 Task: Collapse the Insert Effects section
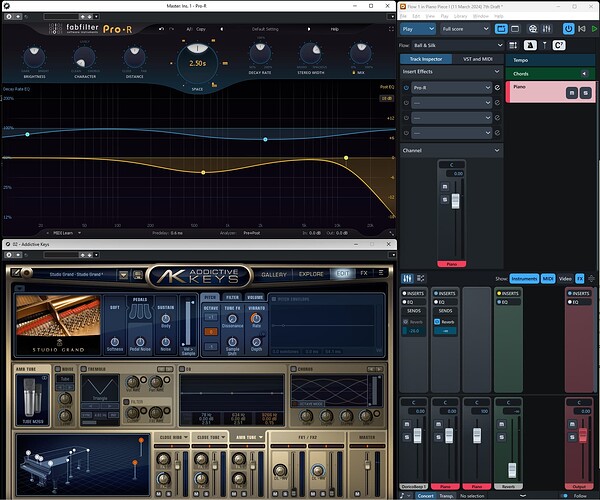click(x=497, y=72)
